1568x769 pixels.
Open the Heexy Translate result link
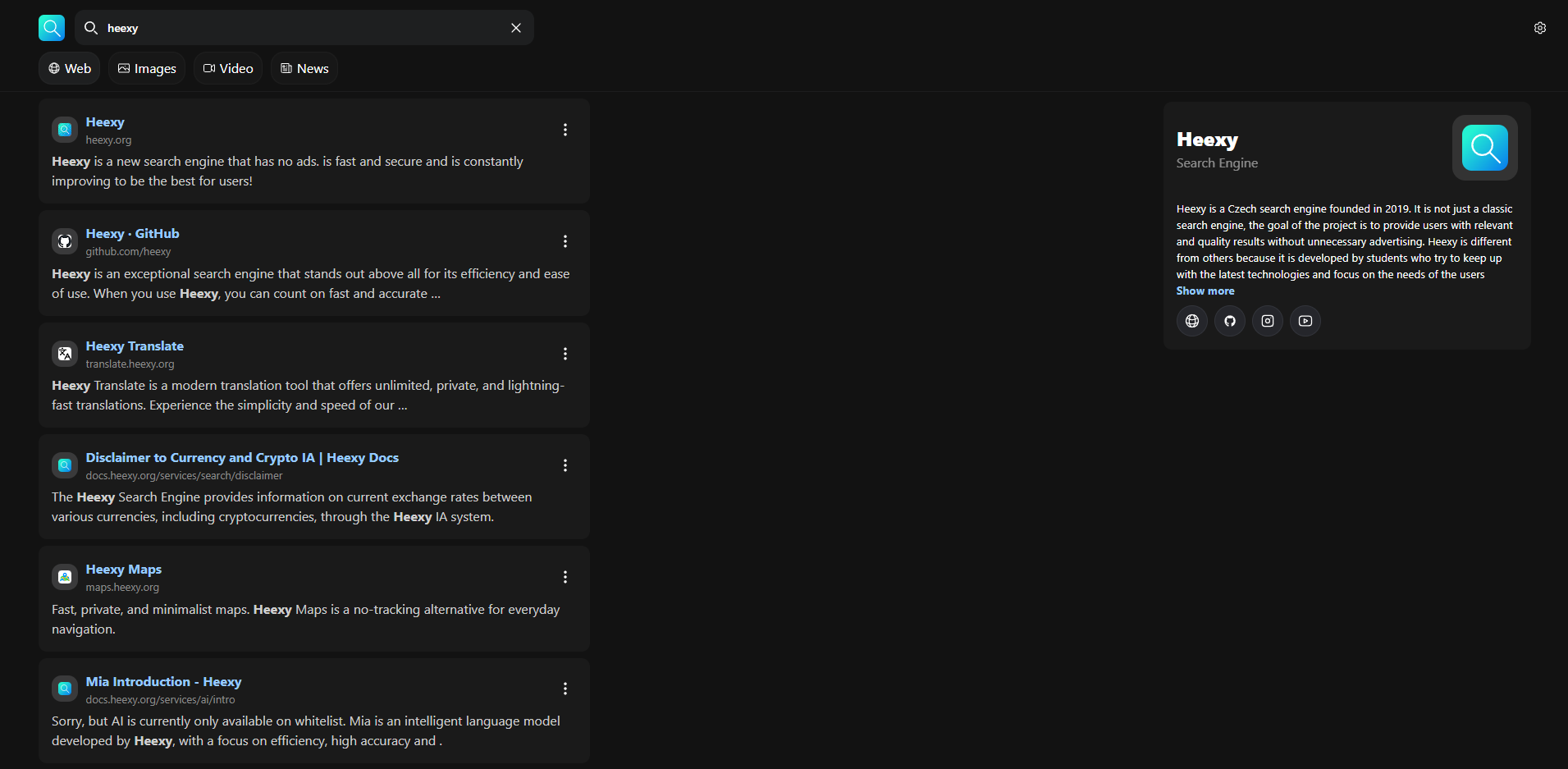135,346
